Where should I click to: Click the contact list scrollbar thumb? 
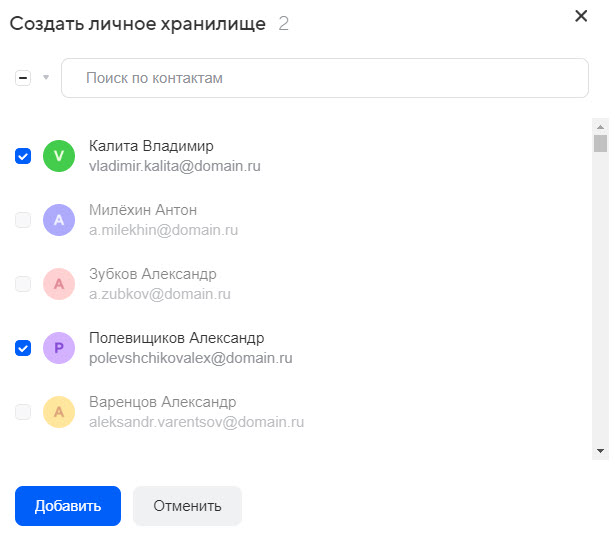coord(600,143)
